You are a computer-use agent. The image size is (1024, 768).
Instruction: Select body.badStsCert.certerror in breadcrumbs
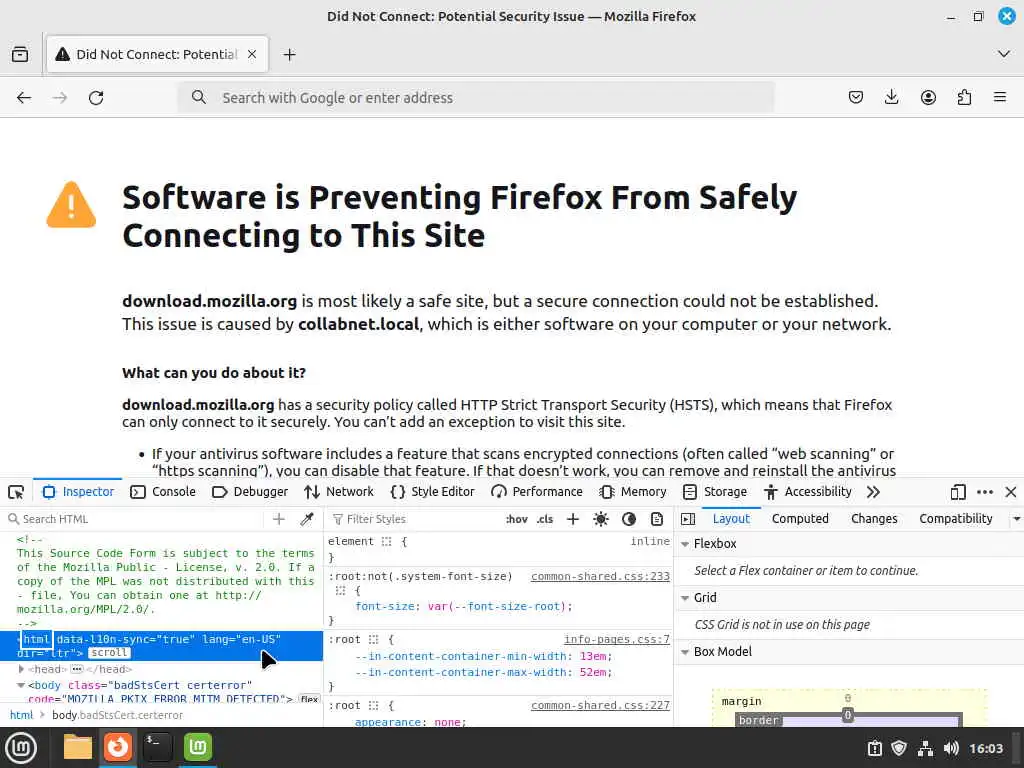pos(118,715)
